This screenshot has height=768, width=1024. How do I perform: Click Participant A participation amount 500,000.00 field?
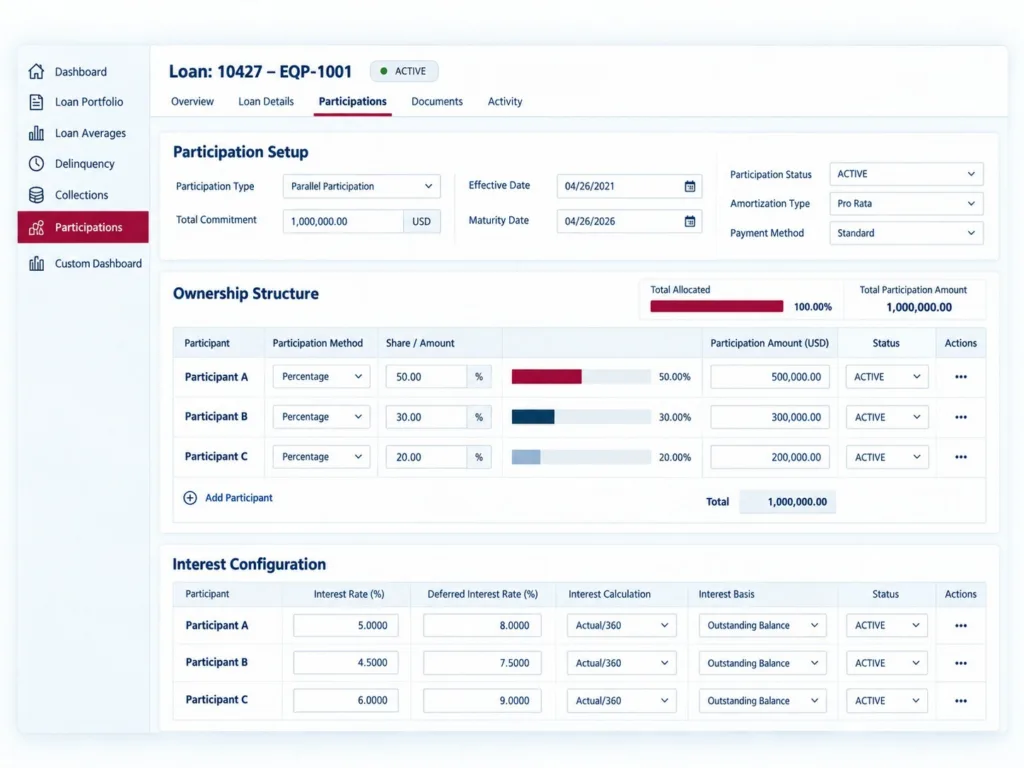pos(770,377)
